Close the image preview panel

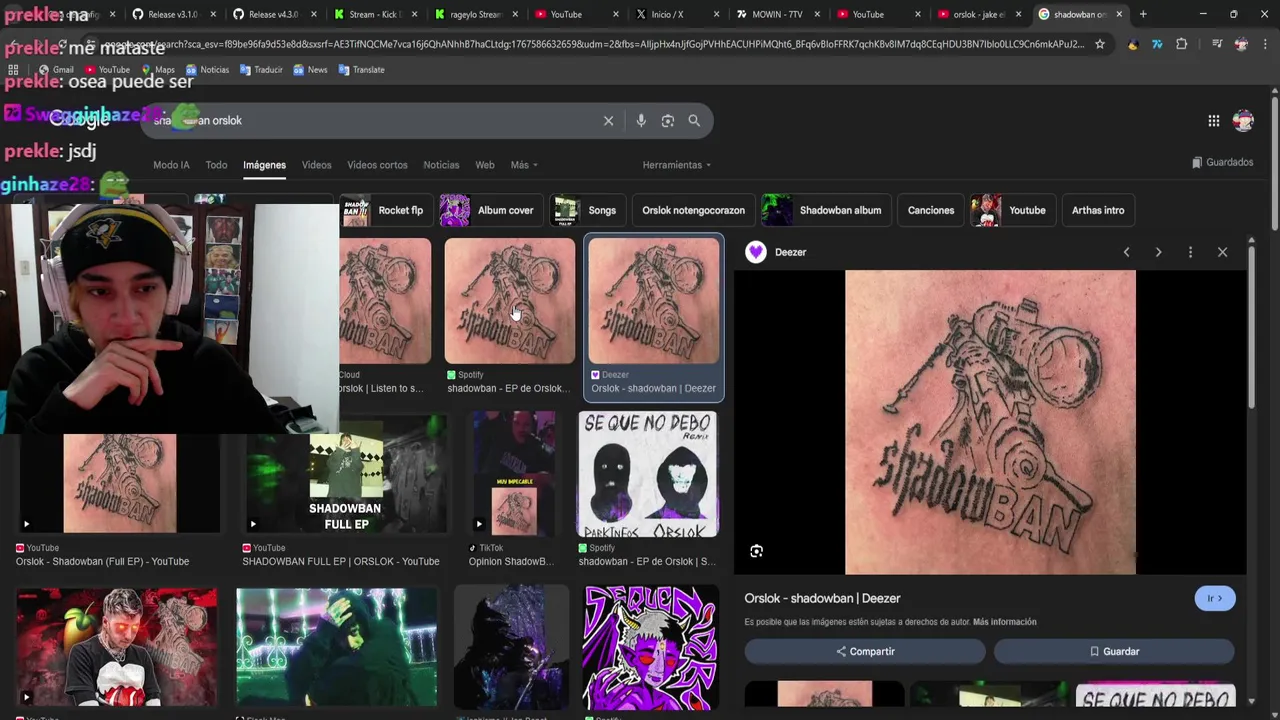coord(1222,252)
